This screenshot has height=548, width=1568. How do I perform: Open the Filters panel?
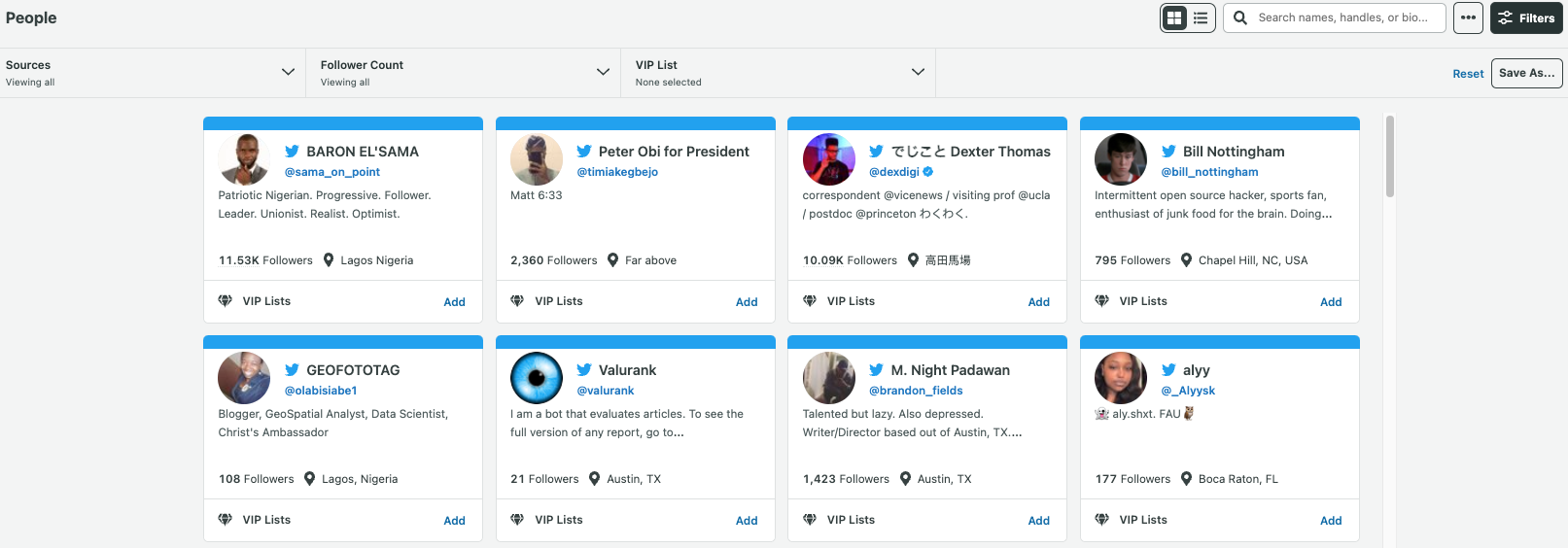tap(1526, 17)
